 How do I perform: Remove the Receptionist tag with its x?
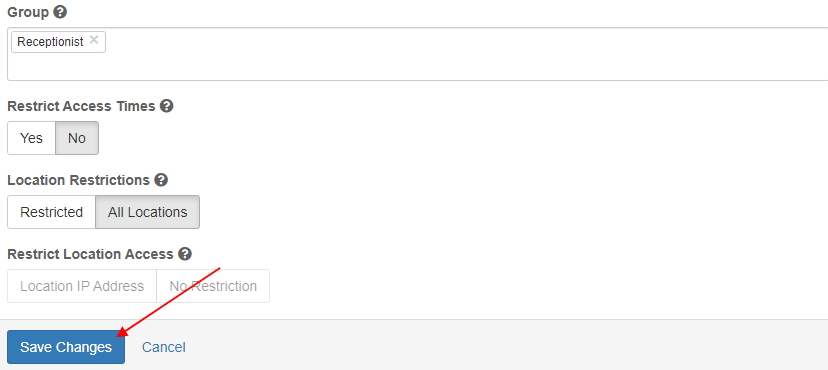tap(94, 40)
